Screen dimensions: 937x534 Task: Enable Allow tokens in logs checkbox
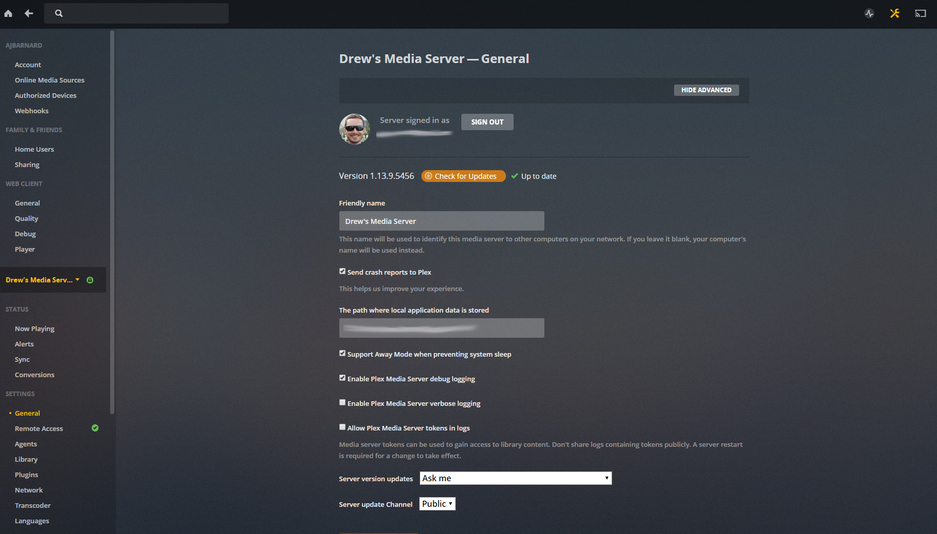pyautogui.click(x=342, y=427)
